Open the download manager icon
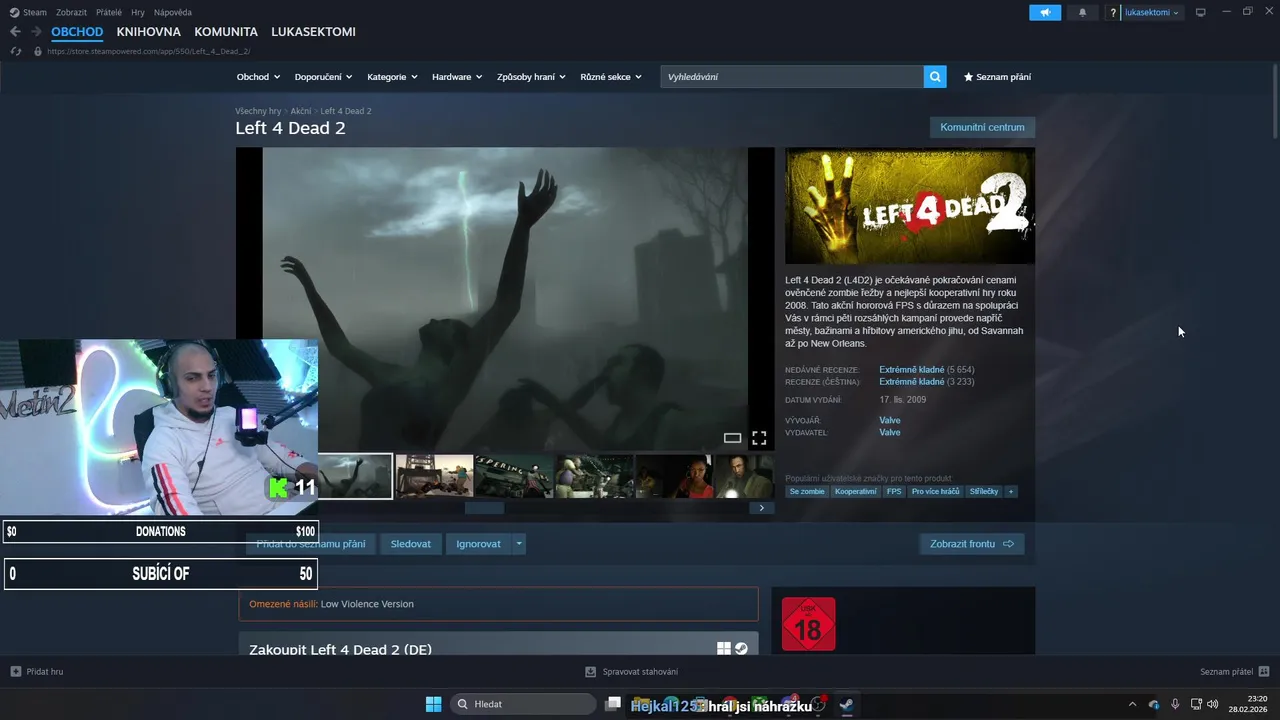Image resolution: width=1280 pixels, height=720 pixels. (591, 671)
